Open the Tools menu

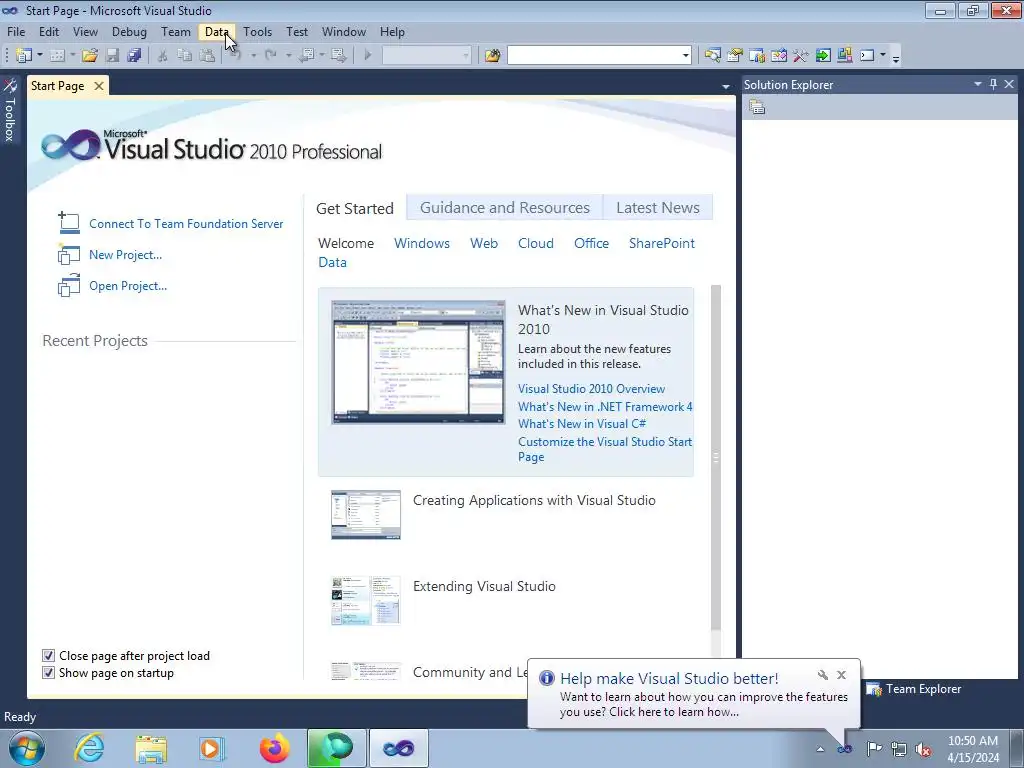(257, 31)
